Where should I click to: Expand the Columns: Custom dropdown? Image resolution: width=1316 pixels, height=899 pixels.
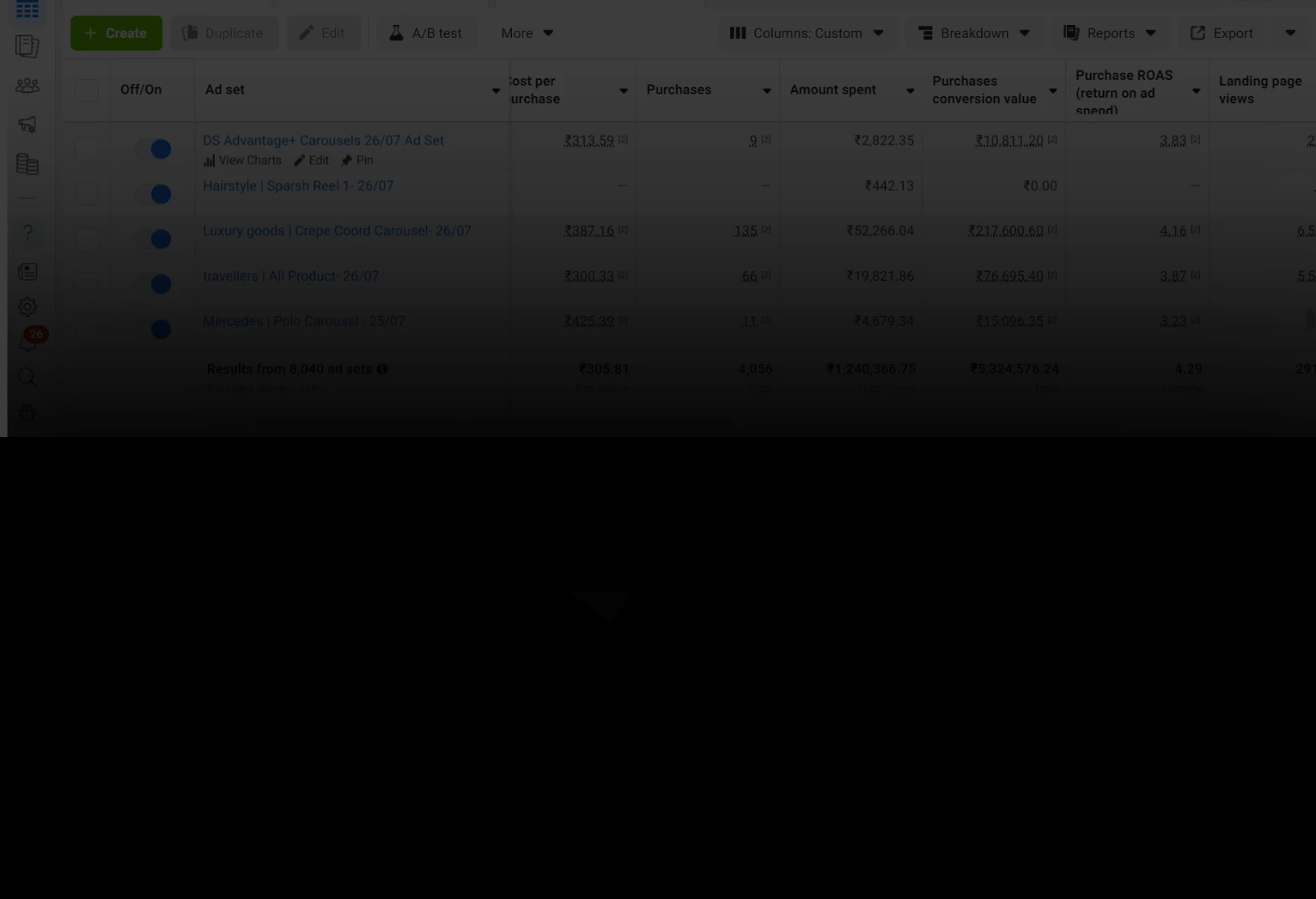click(807, 33)
